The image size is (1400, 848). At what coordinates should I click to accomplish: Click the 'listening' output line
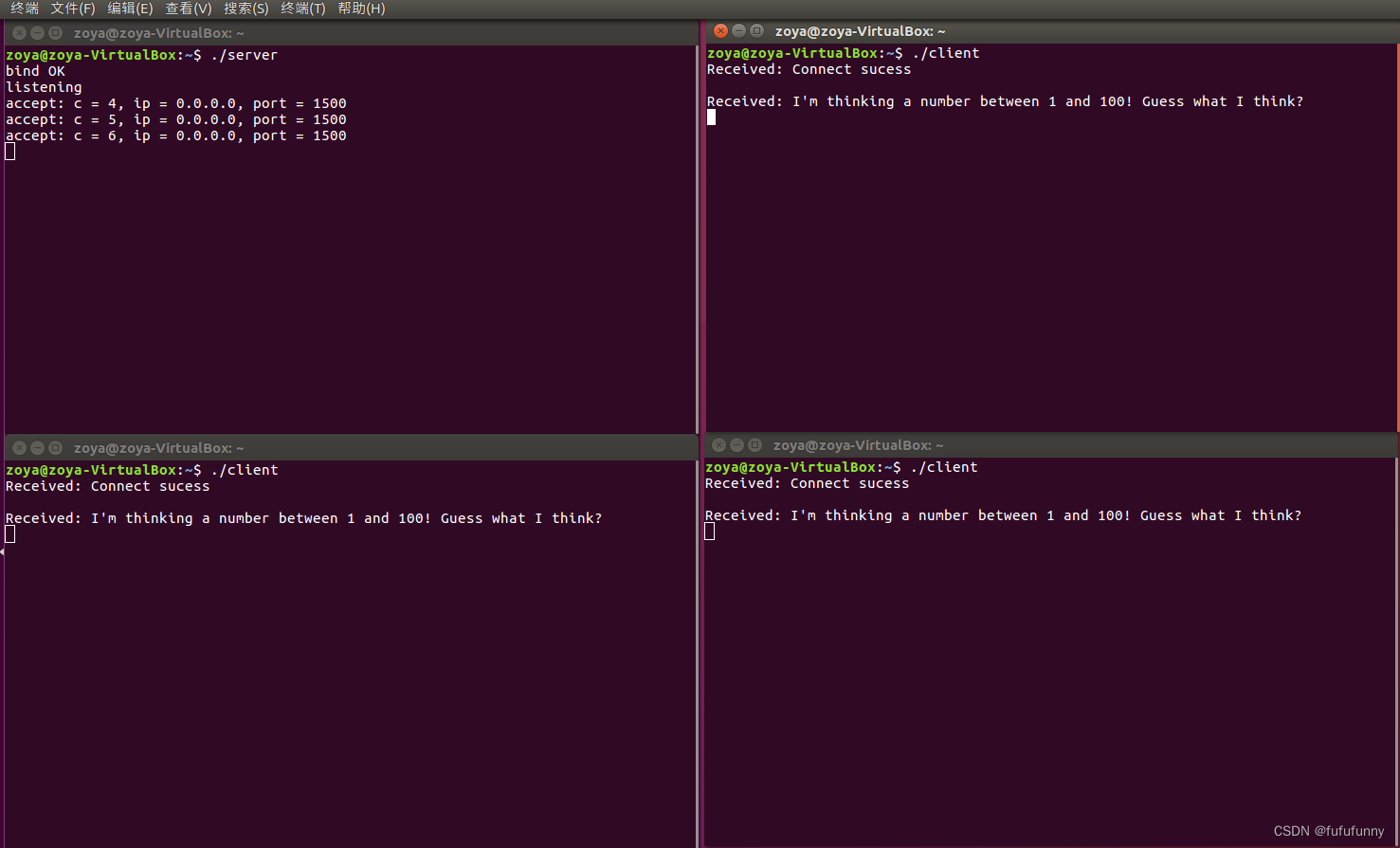click(44, 87)
